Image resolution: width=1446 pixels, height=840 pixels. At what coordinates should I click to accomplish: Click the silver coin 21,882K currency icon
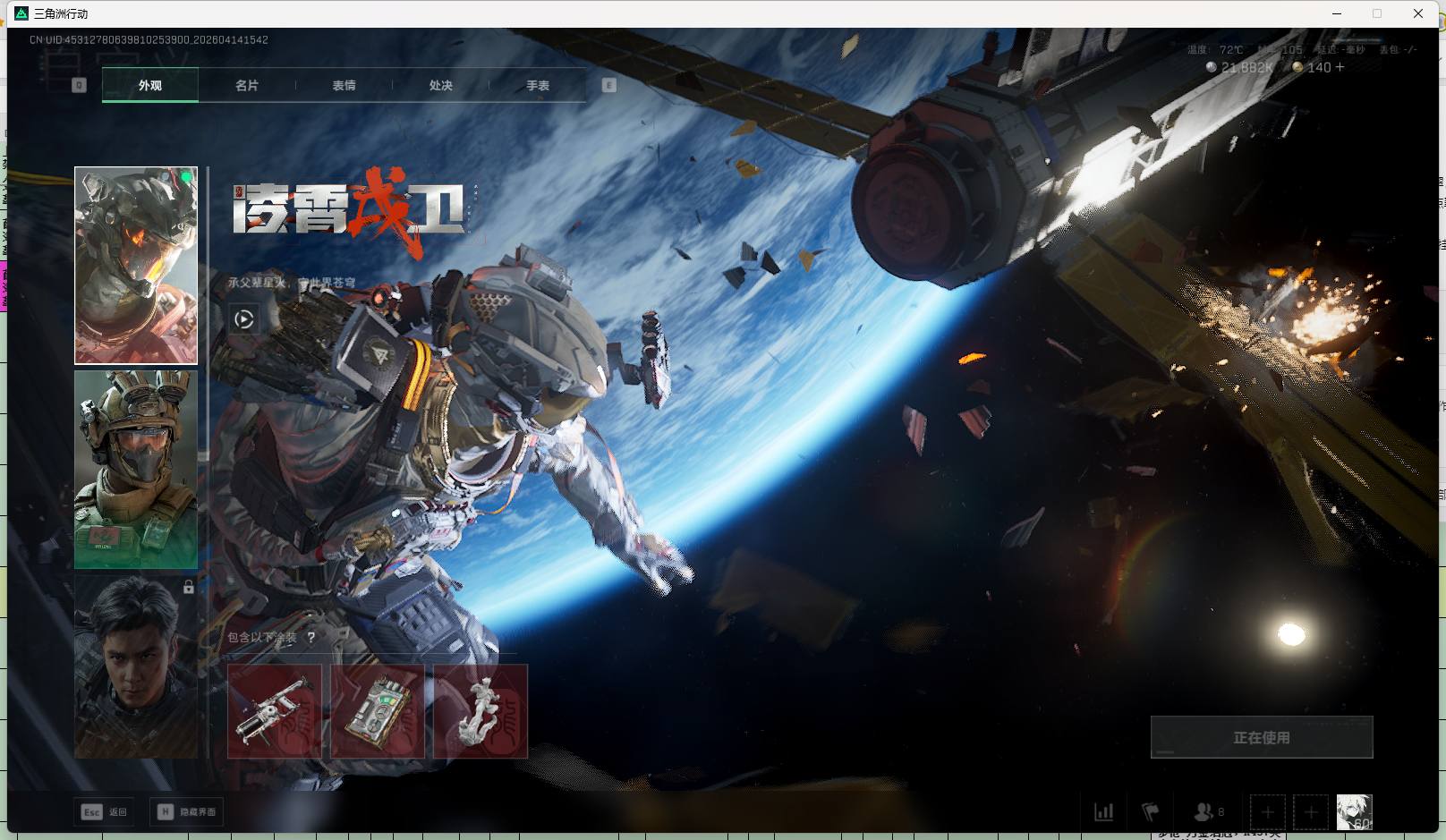(1212, 67)
